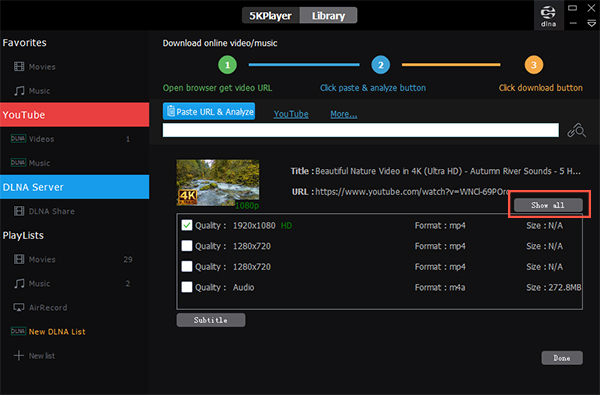Screen dimensions: 600x395
Task: Click 'Format : m4a' text
Action: pos(440,287)
